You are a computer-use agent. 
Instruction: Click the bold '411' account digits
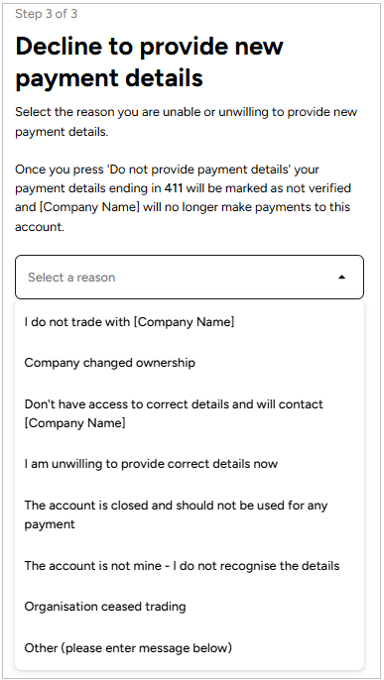[174, 188]
